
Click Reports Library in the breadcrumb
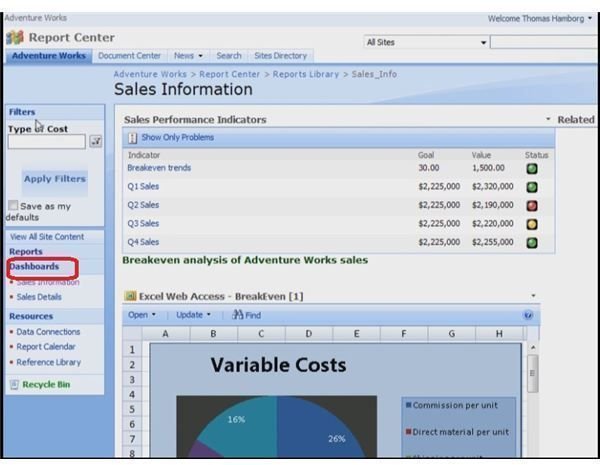(x=306, y=74)
